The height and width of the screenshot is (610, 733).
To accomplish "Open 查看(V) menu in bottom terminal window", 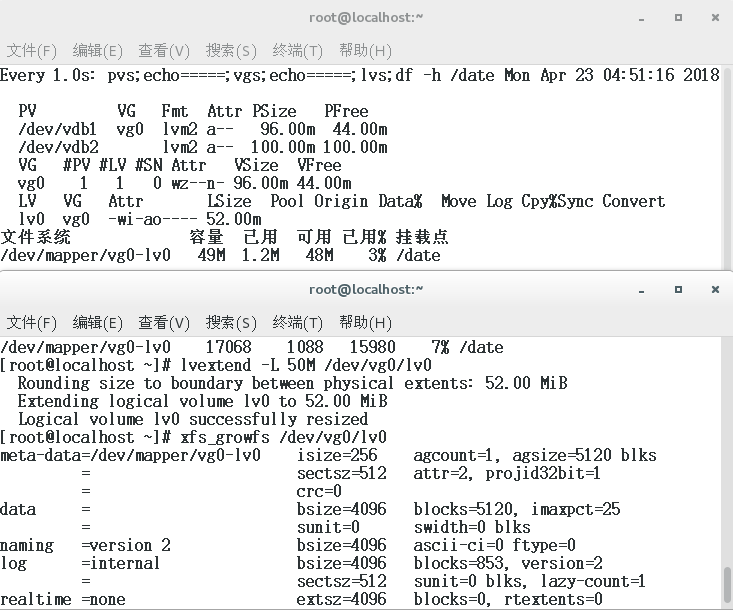I will 164,323.
